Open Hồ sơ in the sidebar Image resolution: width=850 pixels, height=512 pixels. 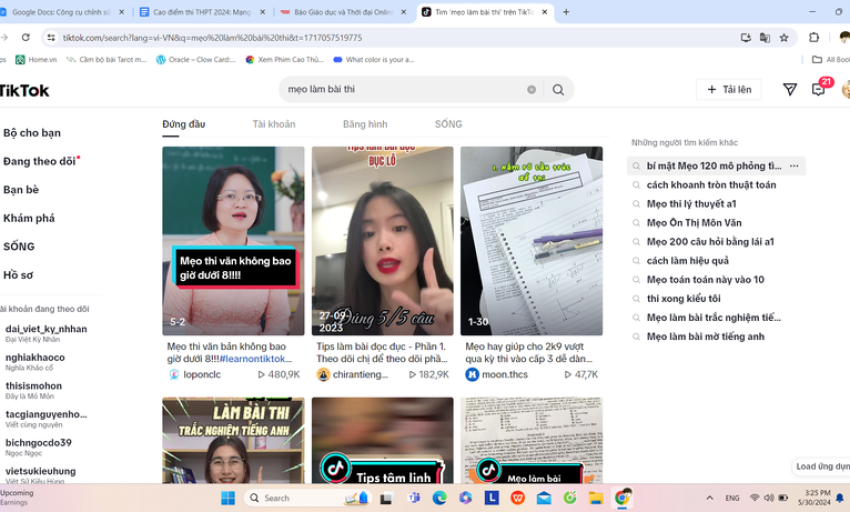18,275
